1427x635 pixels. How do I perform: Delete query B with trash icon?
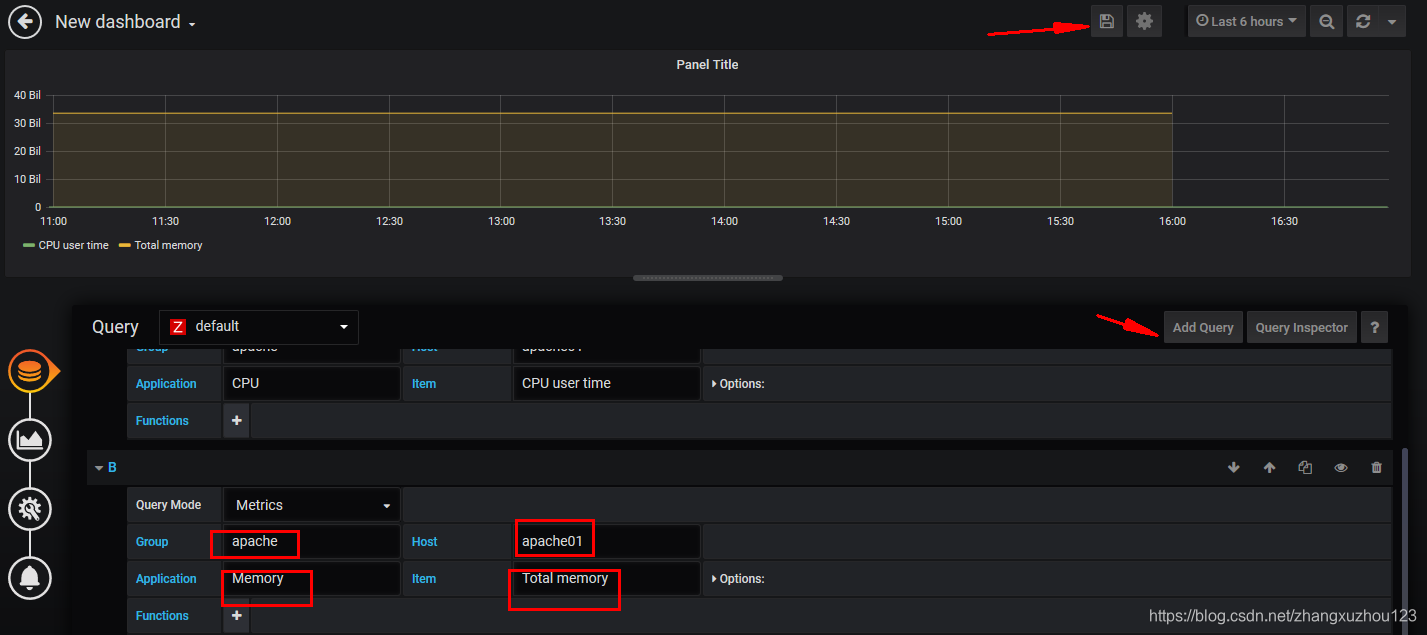point(1377,467)
